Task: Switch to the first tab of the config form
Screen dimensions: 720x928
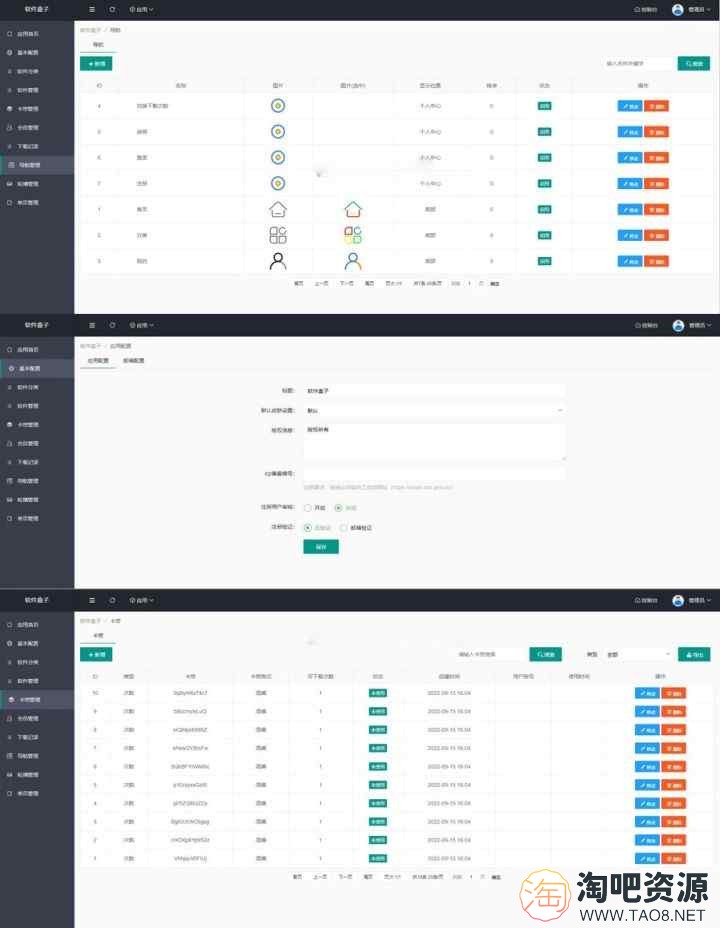Action: coord(98,360)
